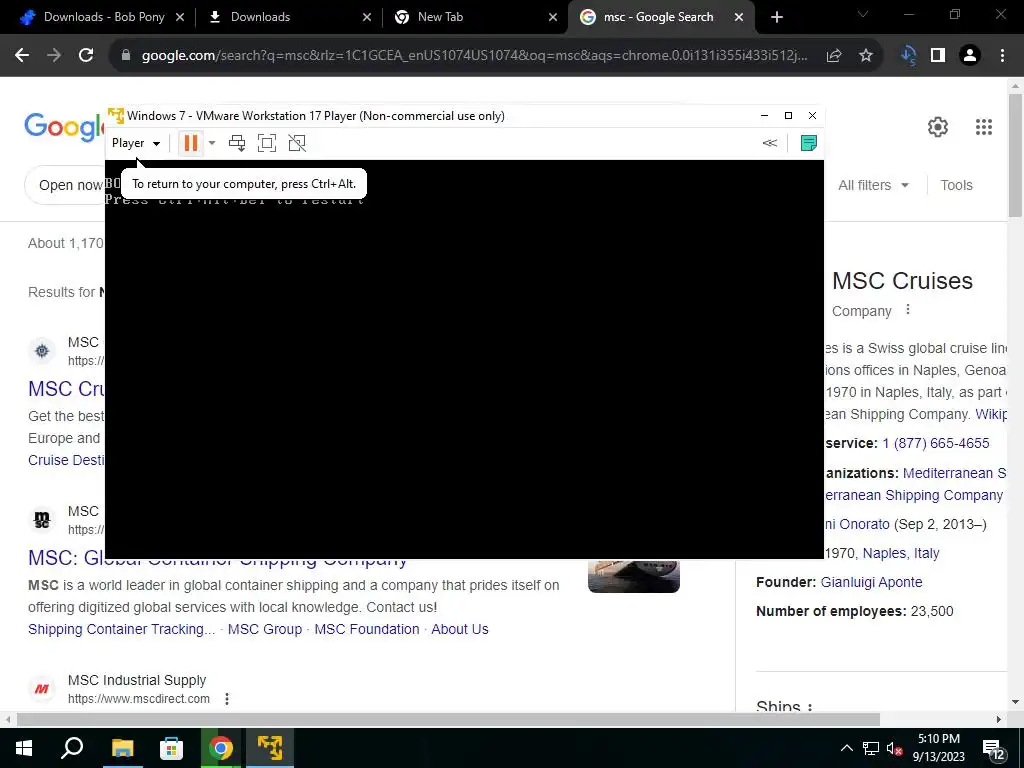Click the horizontal scrollbar right arrow
This screenshot has height=768, width=1024.
tap(999, 719)
